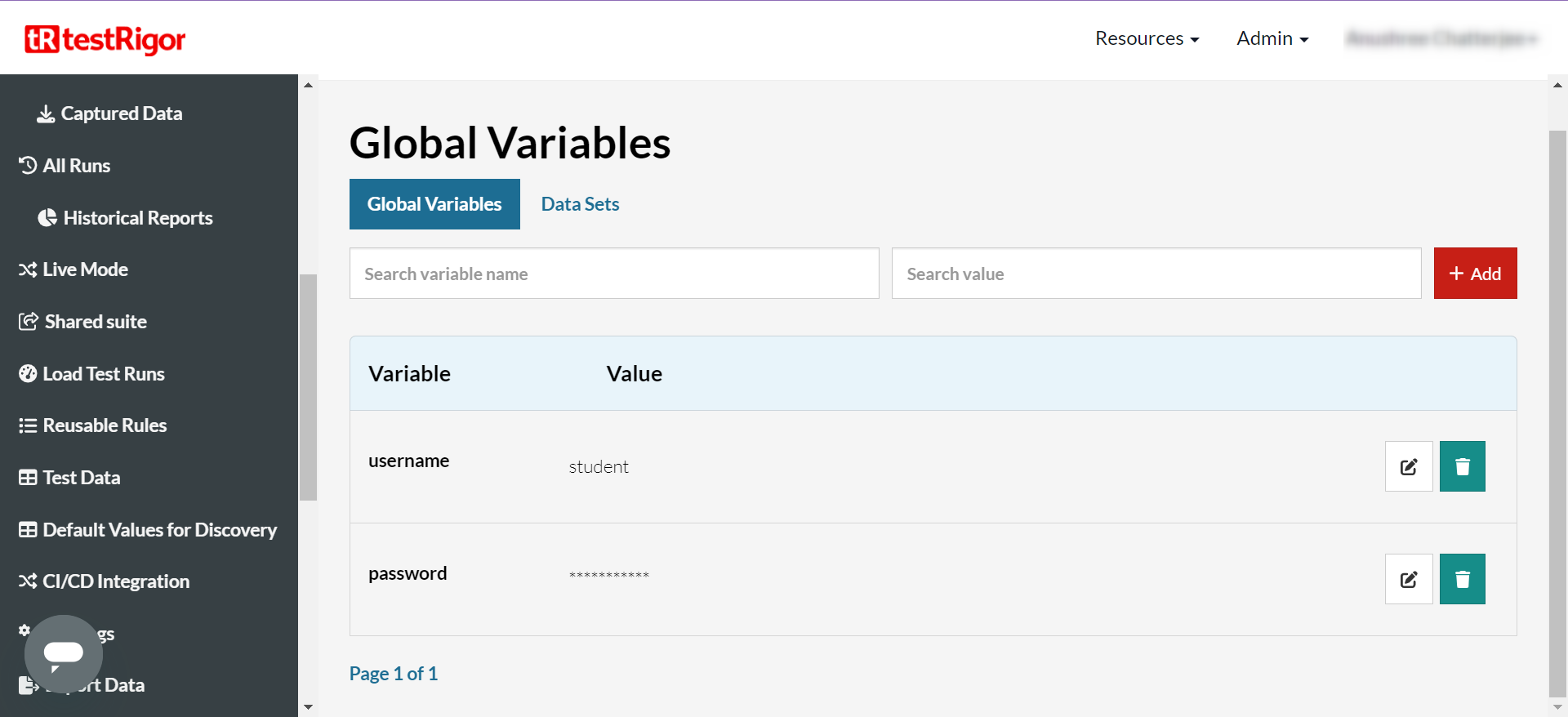1568x717 pixels.
Task: Click the Page 1 of 1 link
Action: pyautogui.click(x=394, y=674)
